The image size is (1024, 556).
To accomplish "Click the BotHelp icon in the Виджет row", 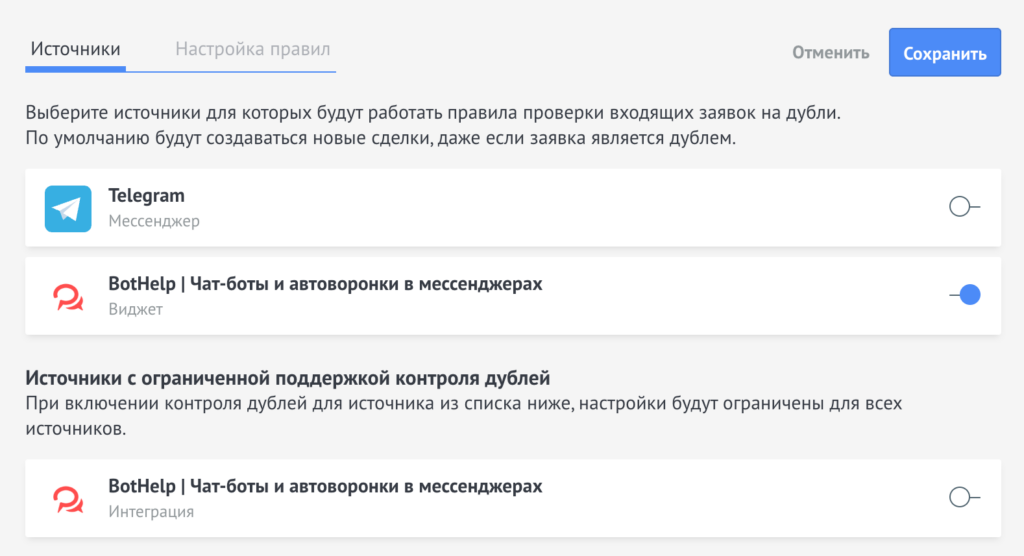I will coord(68,296).
